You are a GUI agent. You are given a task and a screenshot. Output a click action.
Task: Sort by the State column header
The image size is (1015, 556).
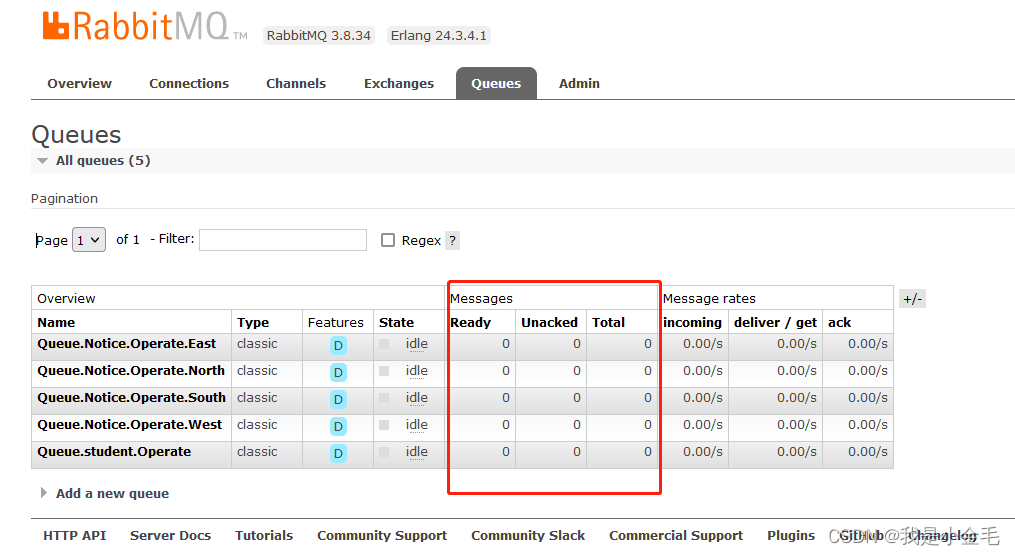coord(396,322)
